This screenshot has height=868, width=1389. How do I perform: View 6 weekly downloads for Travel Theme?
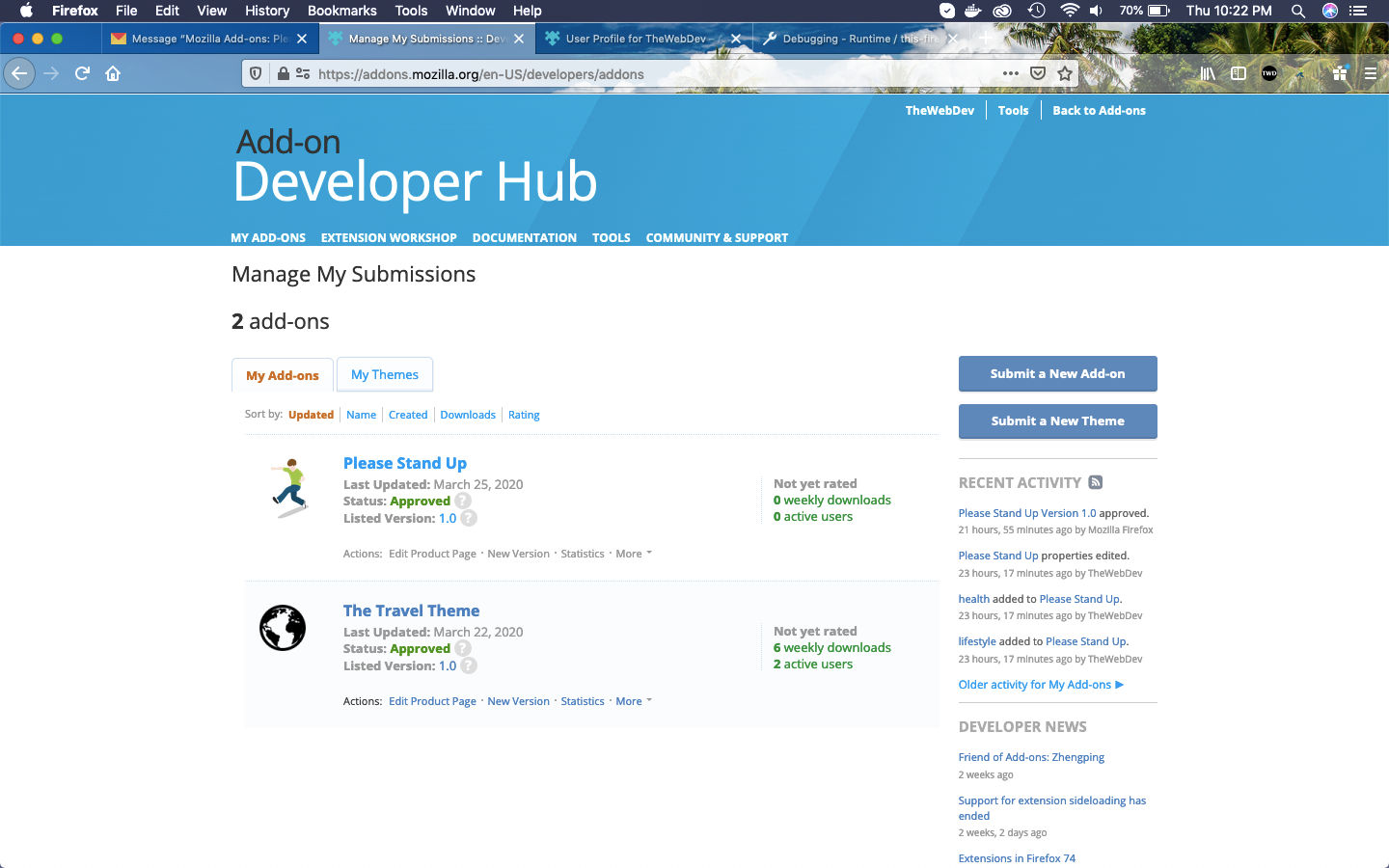tap(831, 647)
